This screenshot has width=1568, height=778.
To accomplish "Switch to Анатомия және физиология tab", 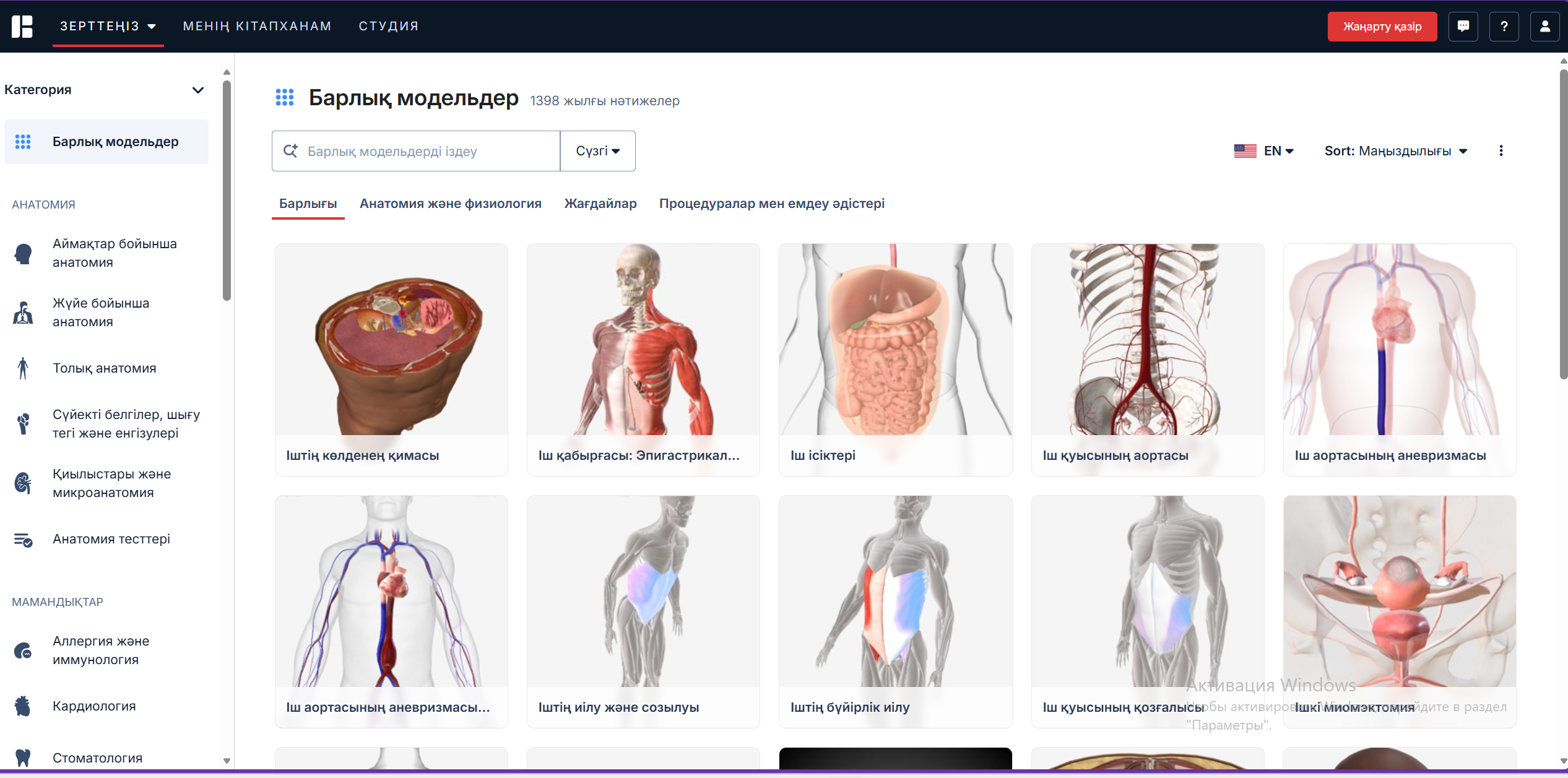I will [x=450, y=204].
